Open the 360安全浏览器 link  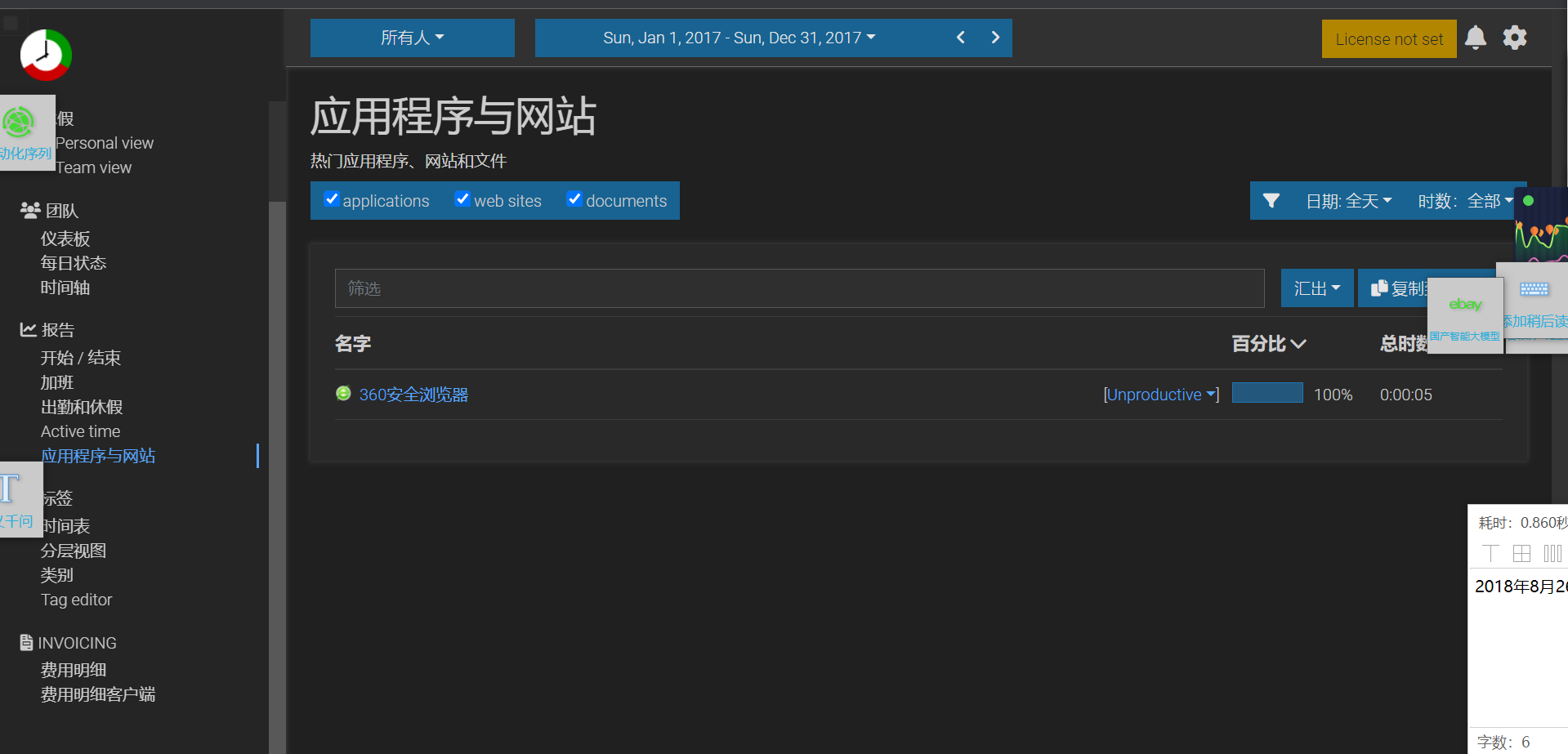[413, 395]
